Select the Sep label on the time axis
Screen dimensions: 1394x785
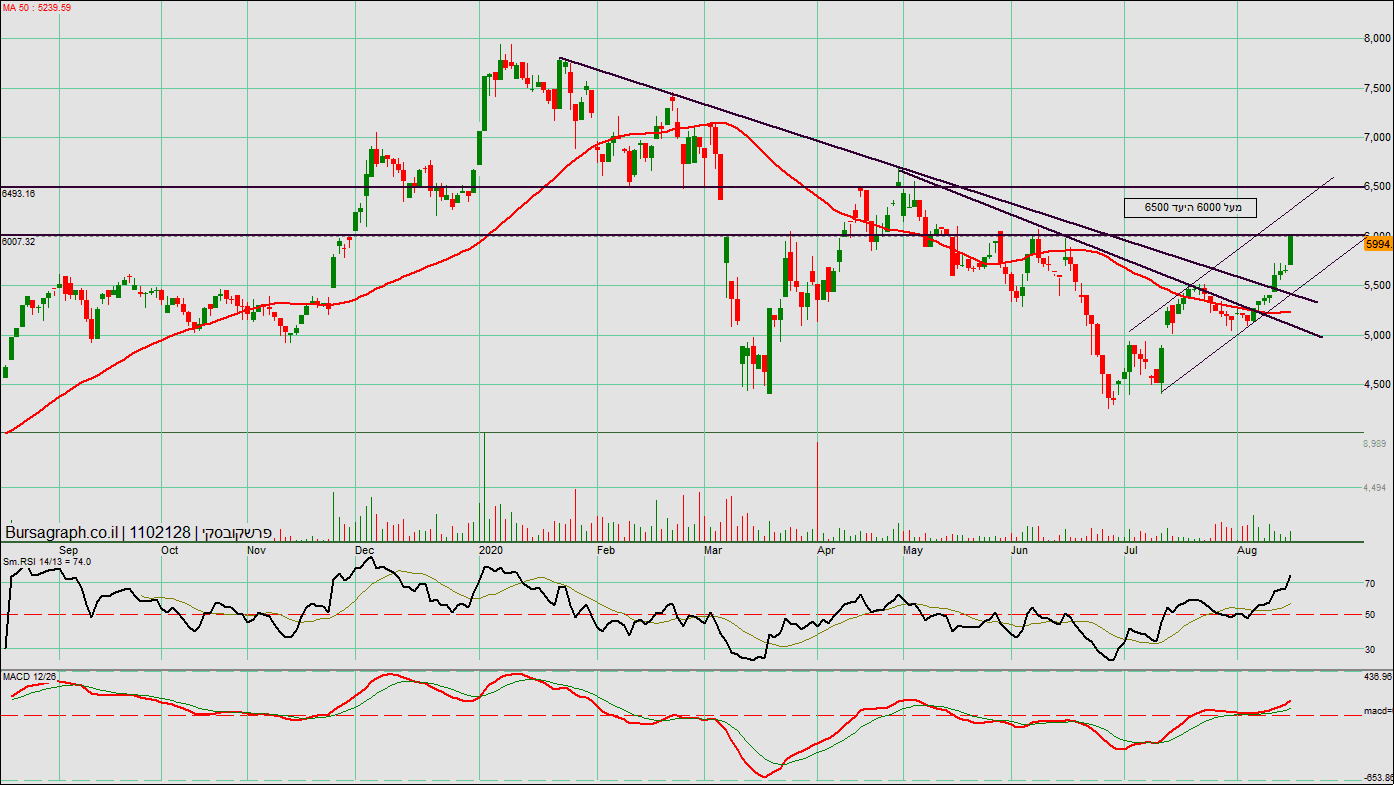pyautogui.click(x=69, y=550)
